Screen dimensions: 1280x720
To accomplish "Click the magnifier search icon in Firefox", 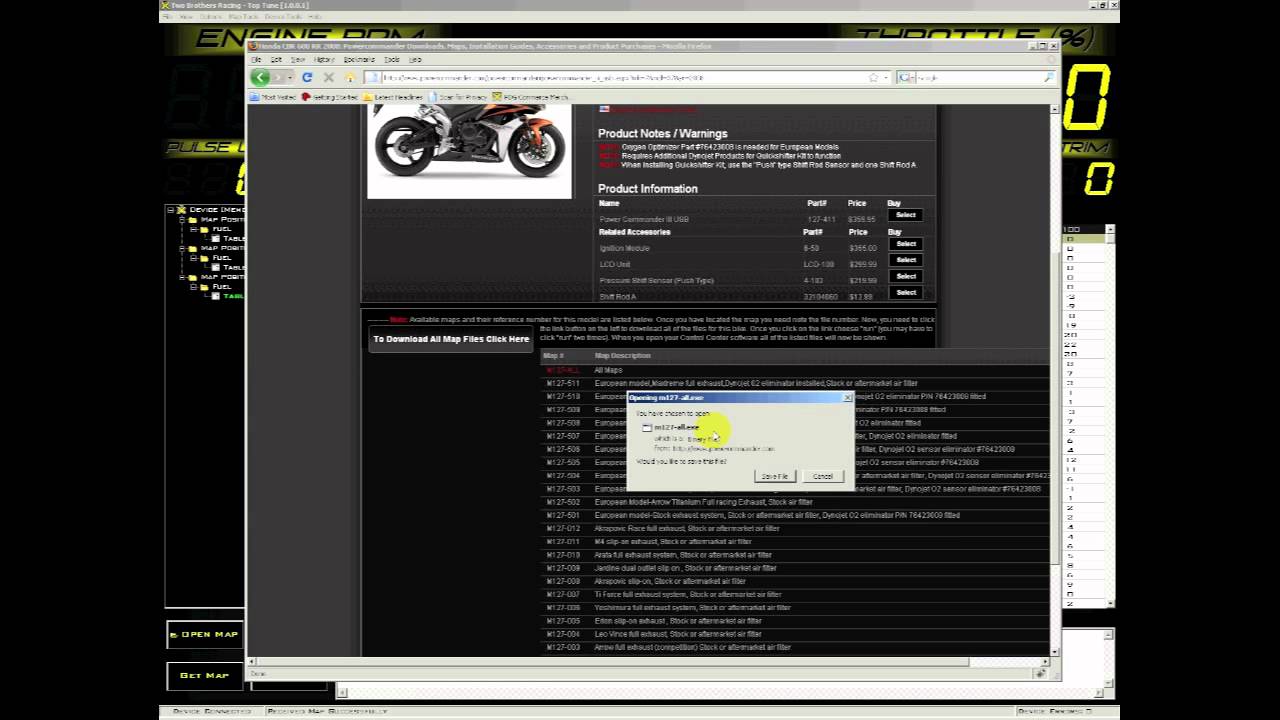I will 1049,77.
